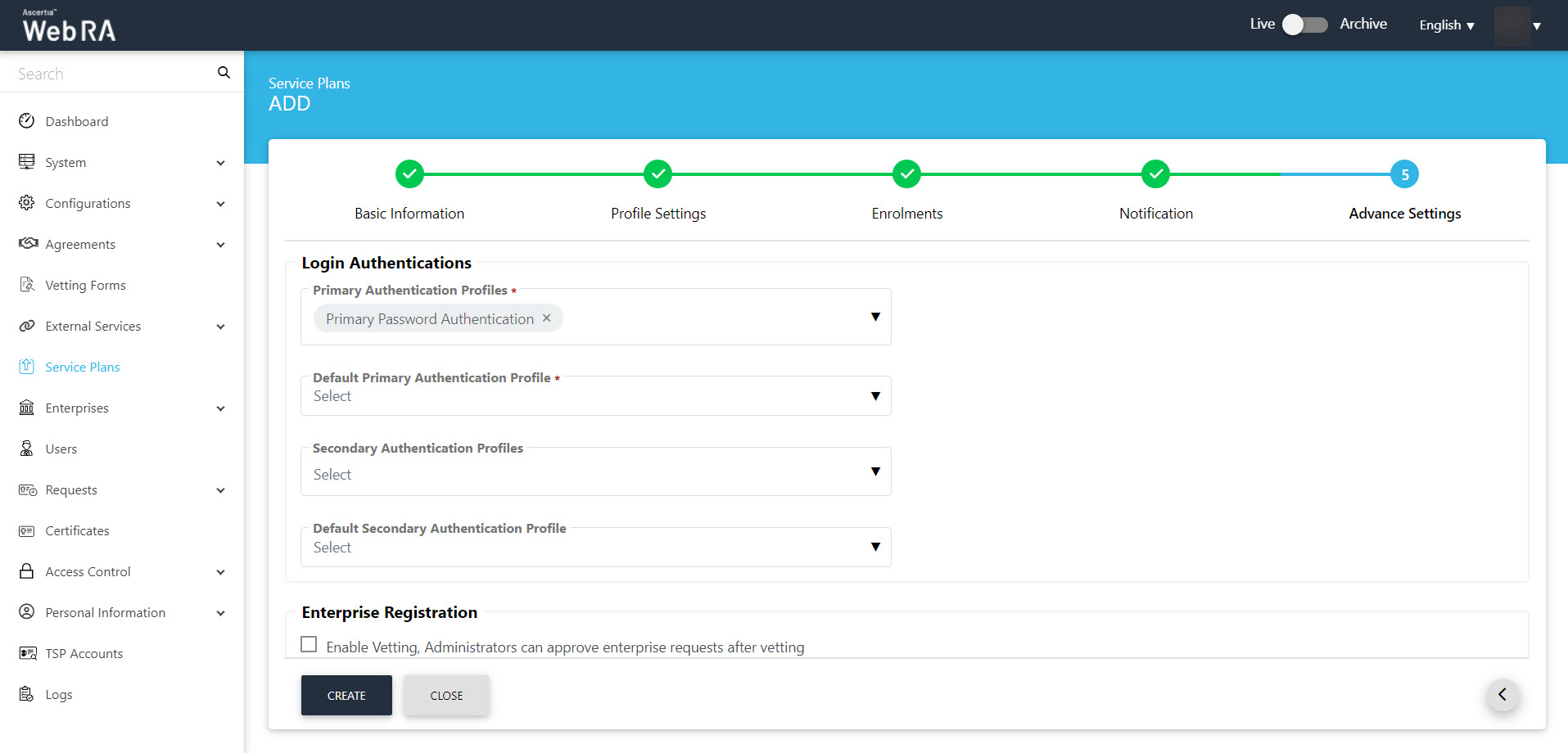Screen dimensions: 1568x753
Task: Go to completed Basic Information step
Action: (409, 174)
